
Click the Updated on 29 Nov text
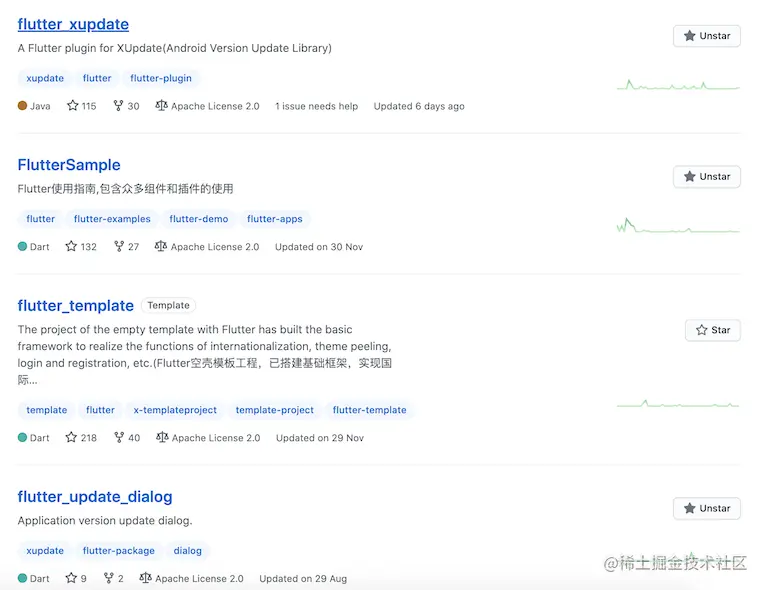point(320,438)
